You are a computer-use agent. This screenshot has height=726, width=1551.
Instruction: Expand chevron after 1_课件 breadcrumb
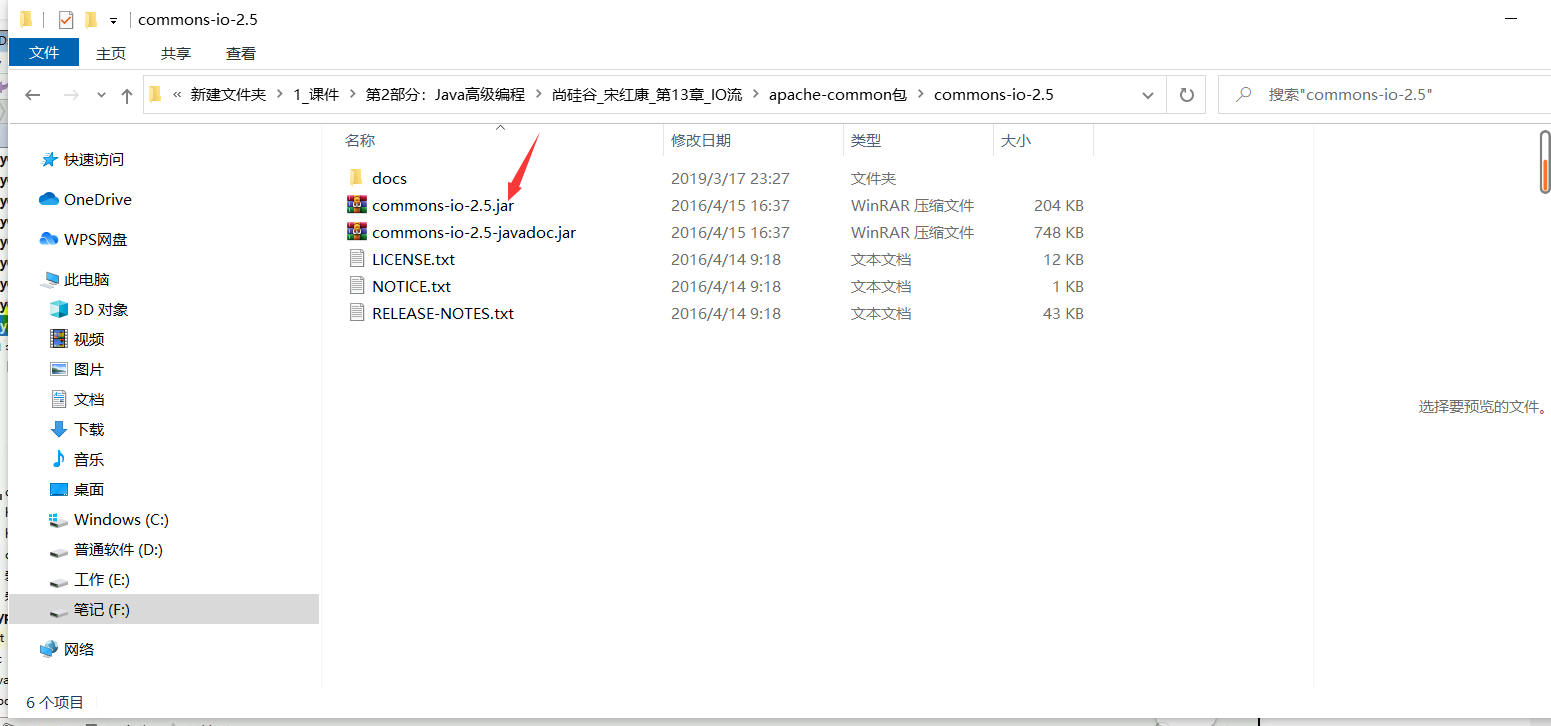click(352, 95)
